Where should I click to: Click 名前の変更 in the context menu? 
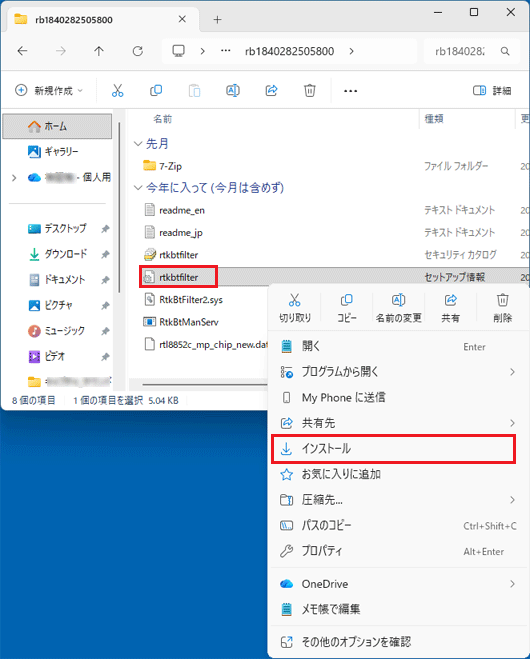pos(398,308)
